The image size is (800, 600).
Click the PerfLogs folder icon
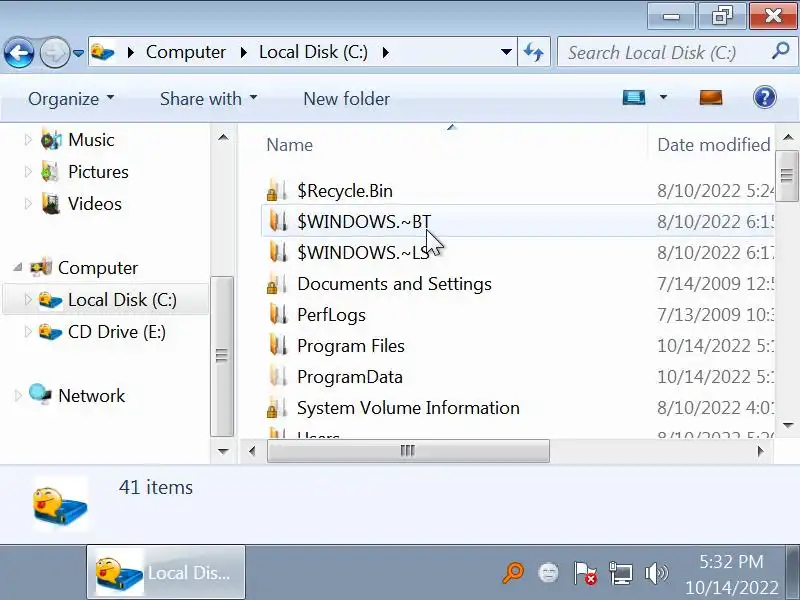(x=278, y=315)
